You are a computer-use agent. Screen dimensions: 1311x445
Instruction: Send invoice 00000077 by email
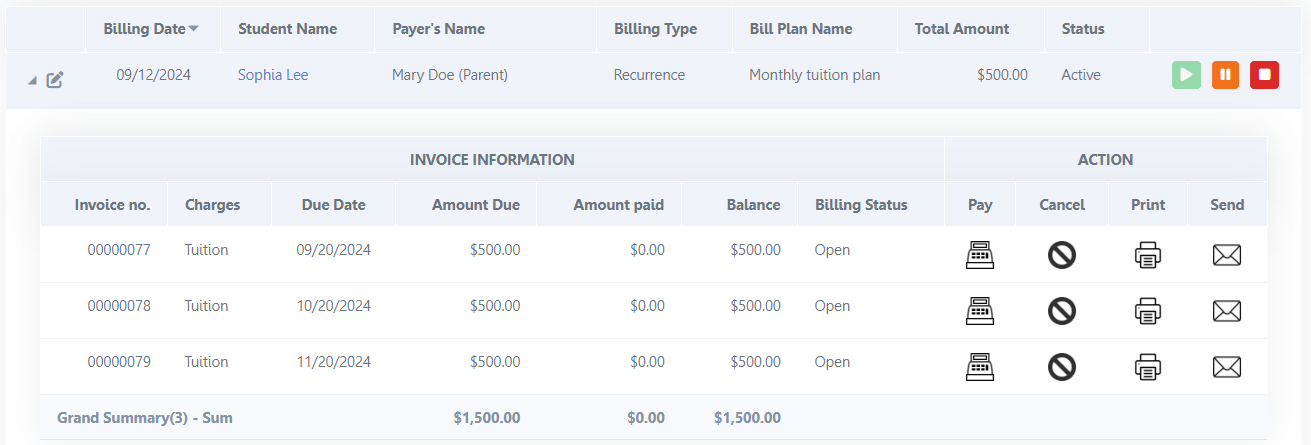click(1226, 255)
